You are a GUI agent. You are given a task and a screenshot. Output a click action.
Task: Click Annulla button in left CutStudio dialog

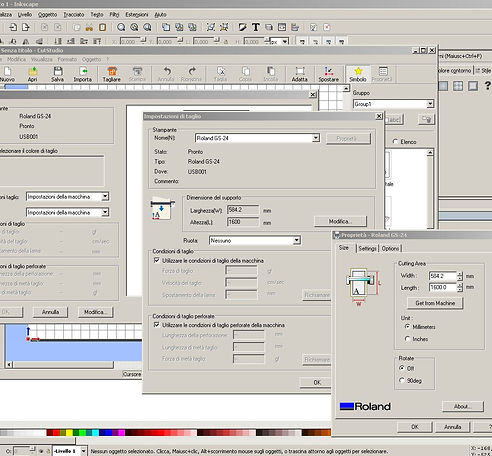pos(50,312)
